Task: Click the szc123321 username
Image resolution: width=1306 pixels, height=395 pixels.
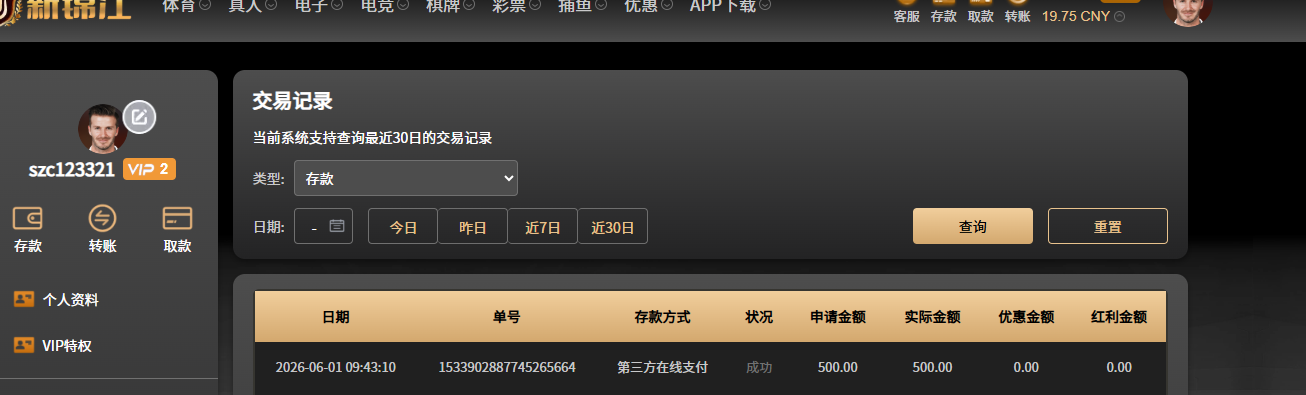Action: point(72,170)
